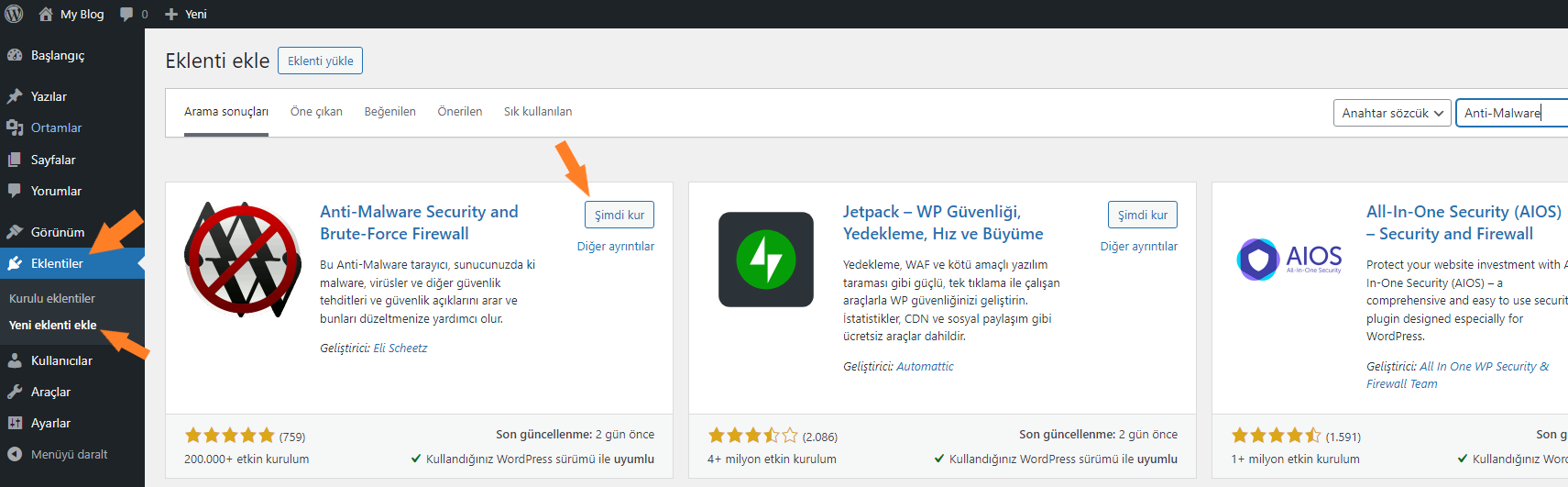Switch to Arama sonuçları tab
Viewport: 1568px width, 487px height.
(226, 112)
